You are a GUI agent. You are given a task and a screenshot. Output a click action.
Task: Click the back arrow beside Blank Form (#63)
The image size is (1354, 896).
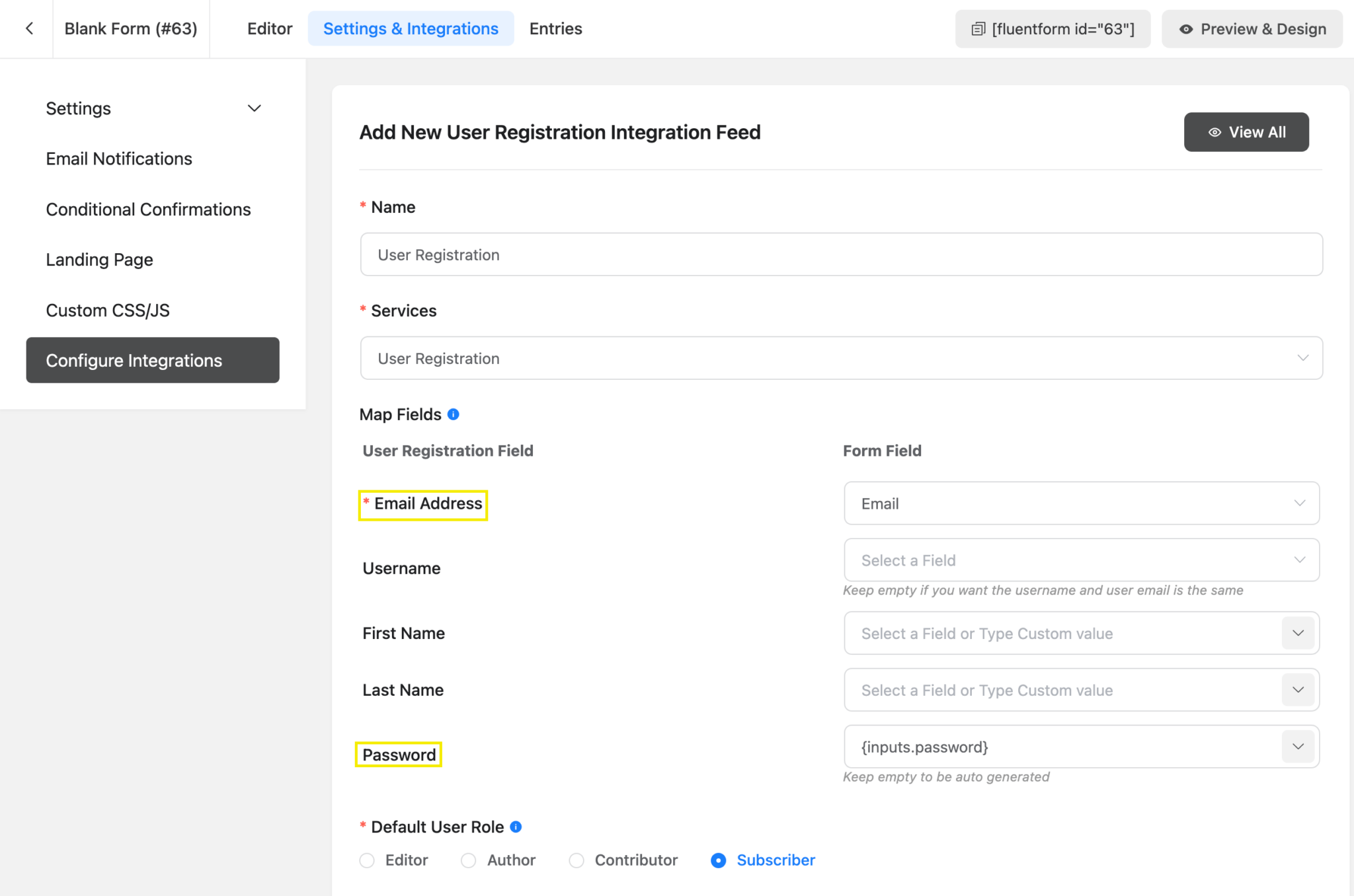point(30,28)
